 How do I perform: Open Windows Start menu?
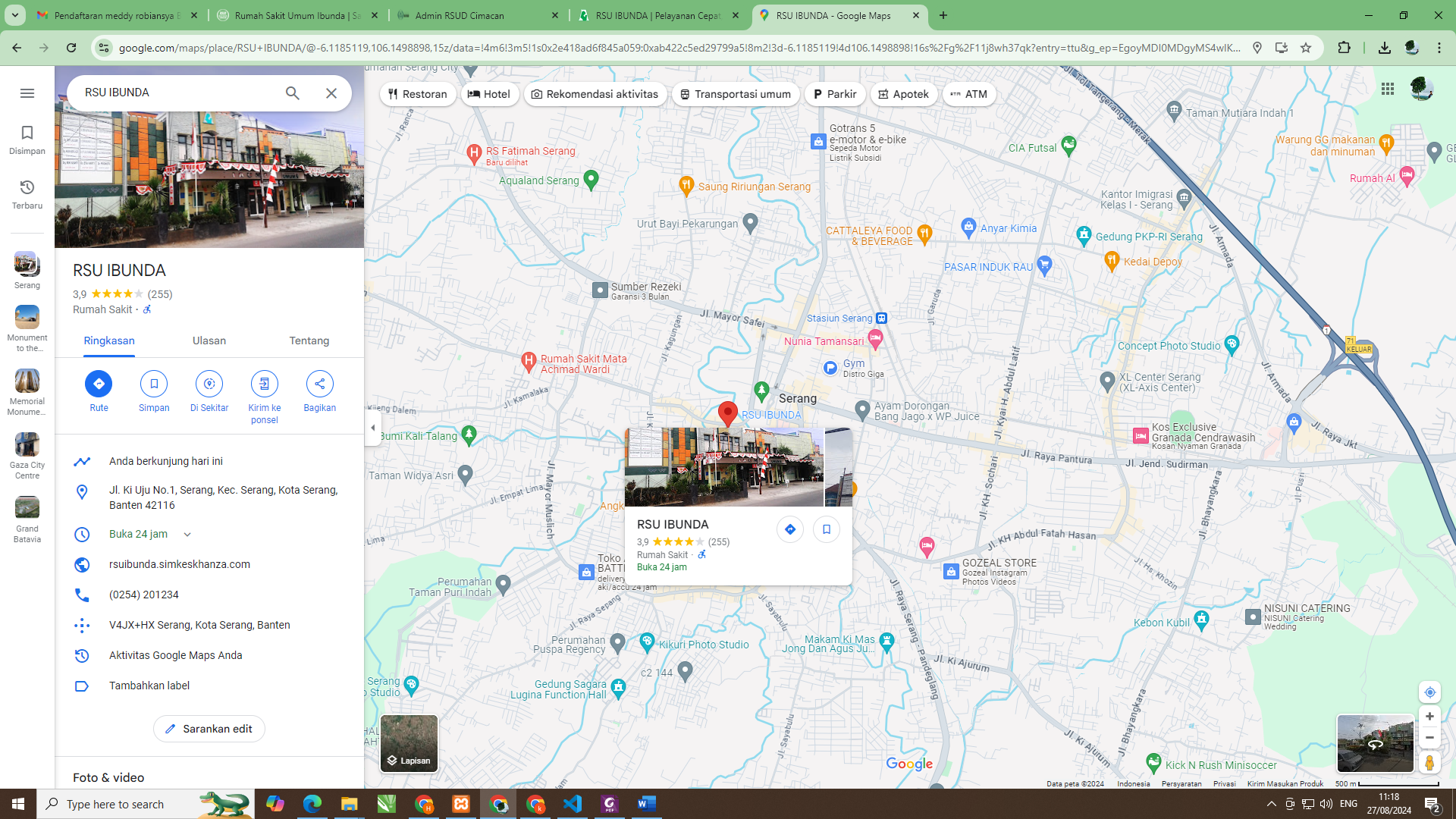[x=18, y=804]
